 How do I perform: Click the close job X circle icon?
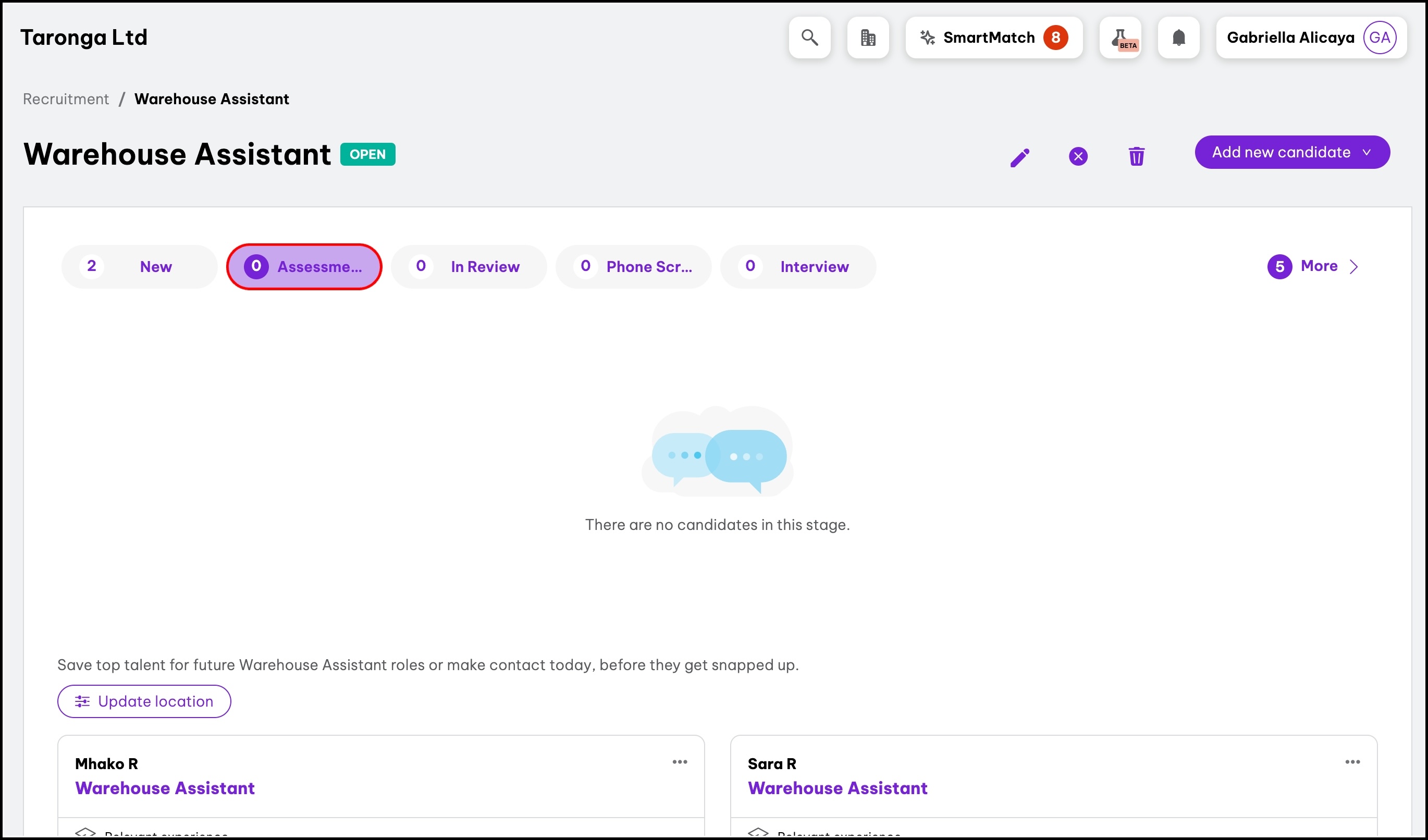[x=1078, y=156]
